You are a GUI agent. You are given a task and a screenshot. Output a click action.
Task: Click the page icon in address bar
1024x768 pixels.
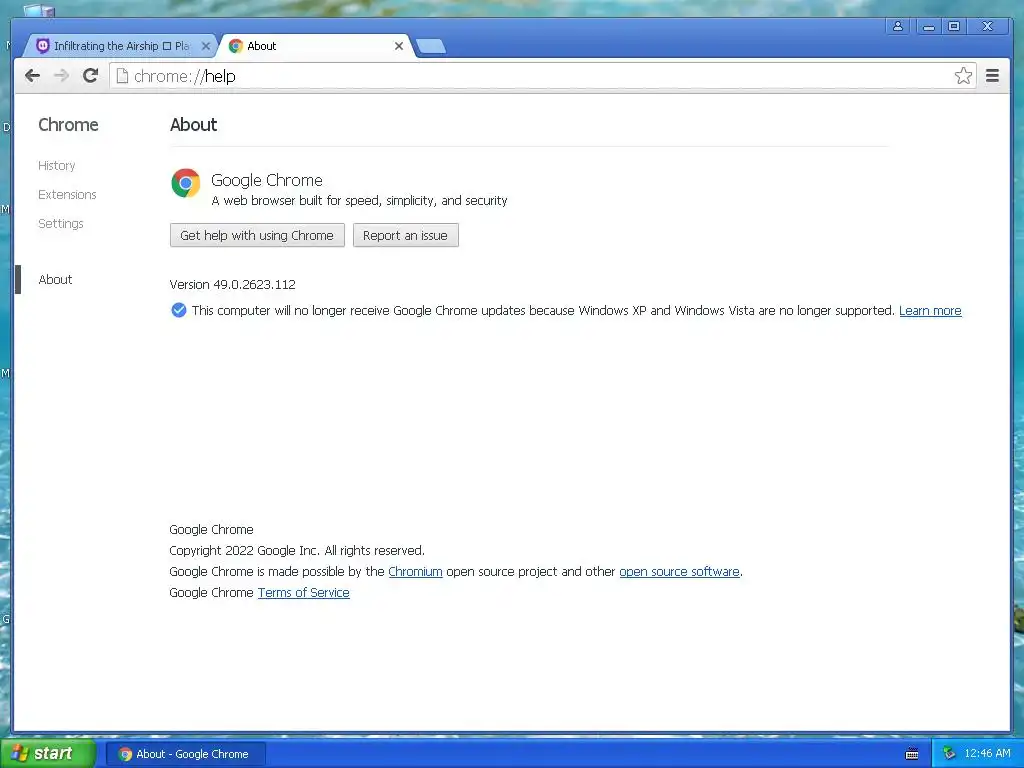click(122, 76)
